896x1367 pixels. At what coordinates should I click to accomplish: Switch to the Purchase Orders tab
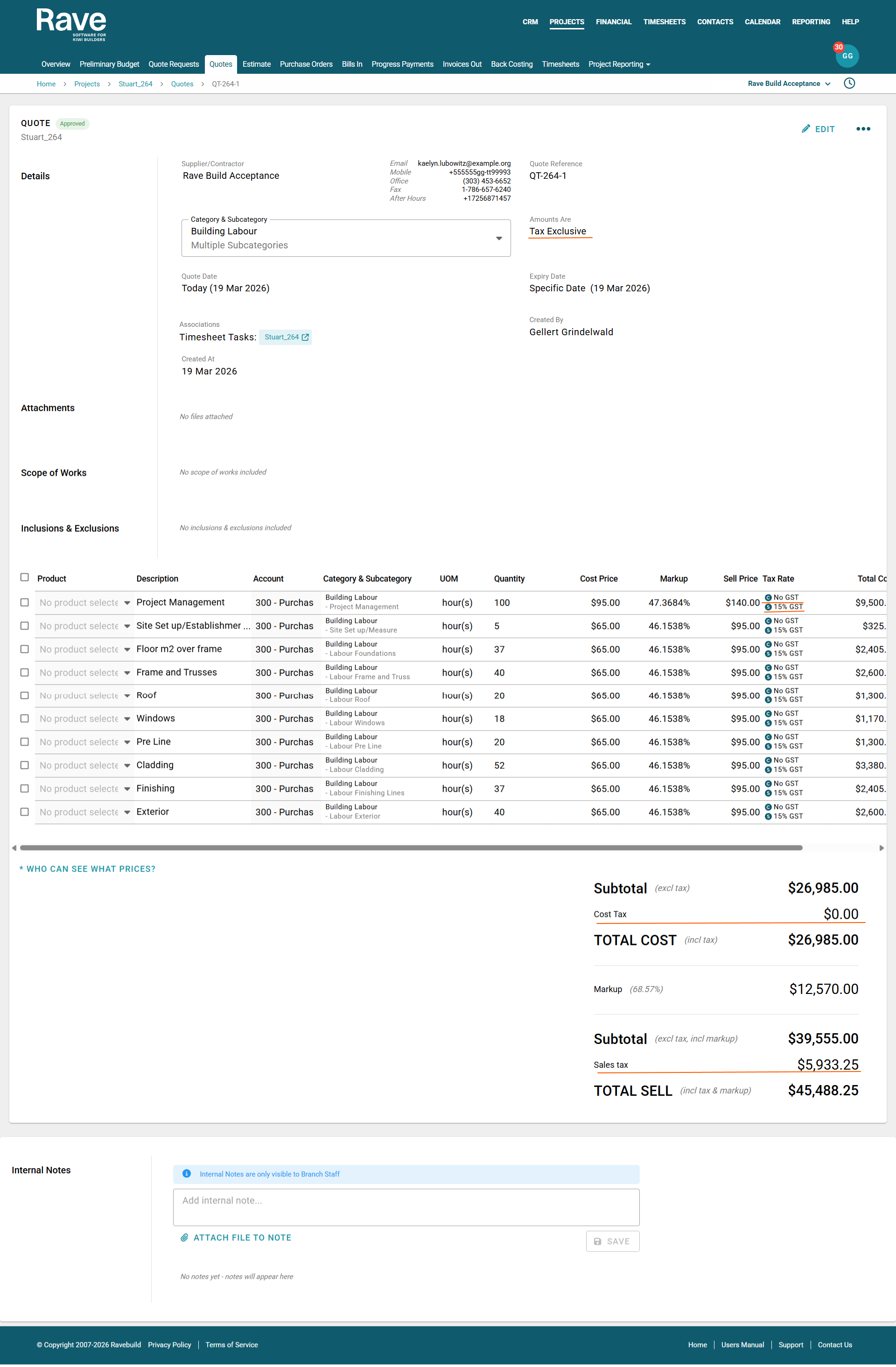pos(306,64)
